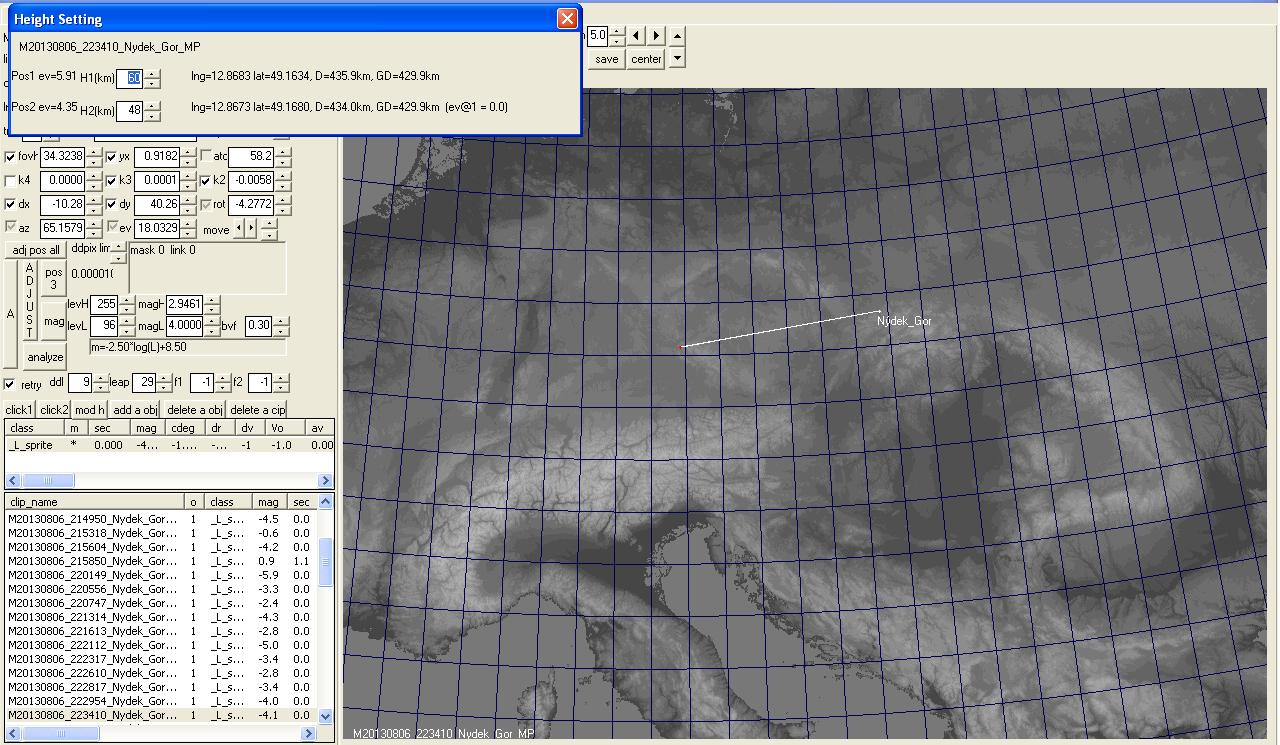Select the click1 tab button
The width and height of the screenshot is (1280, 745).
(19, 410)
